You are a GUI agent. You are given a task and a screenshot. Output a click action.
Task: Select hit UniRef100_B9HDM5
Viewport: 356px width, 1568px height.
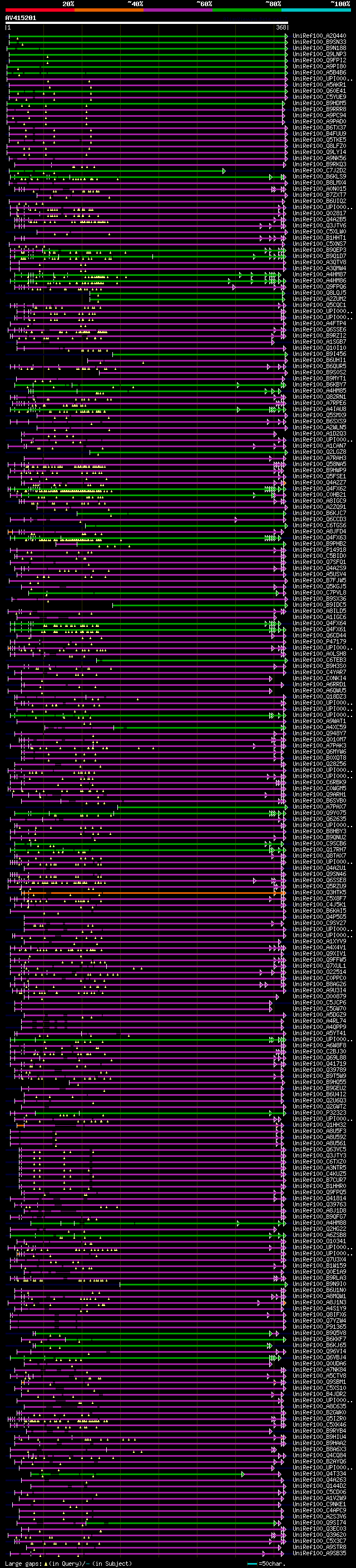[x=319, y=103]
